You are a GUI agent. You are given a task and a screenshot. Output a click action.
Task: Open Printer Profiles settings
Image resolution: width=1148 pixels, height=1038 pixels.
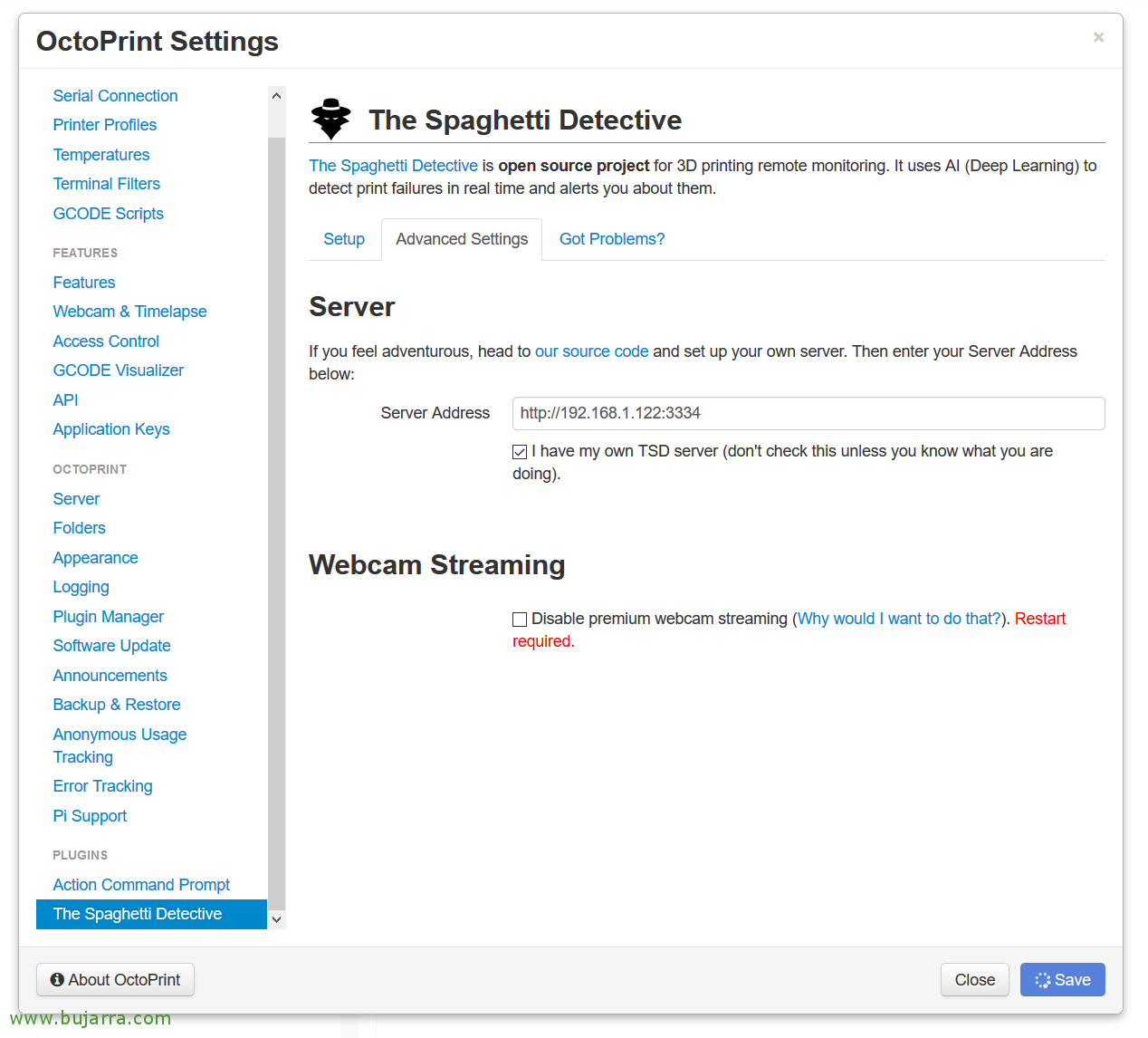click(x=105, y=125)
